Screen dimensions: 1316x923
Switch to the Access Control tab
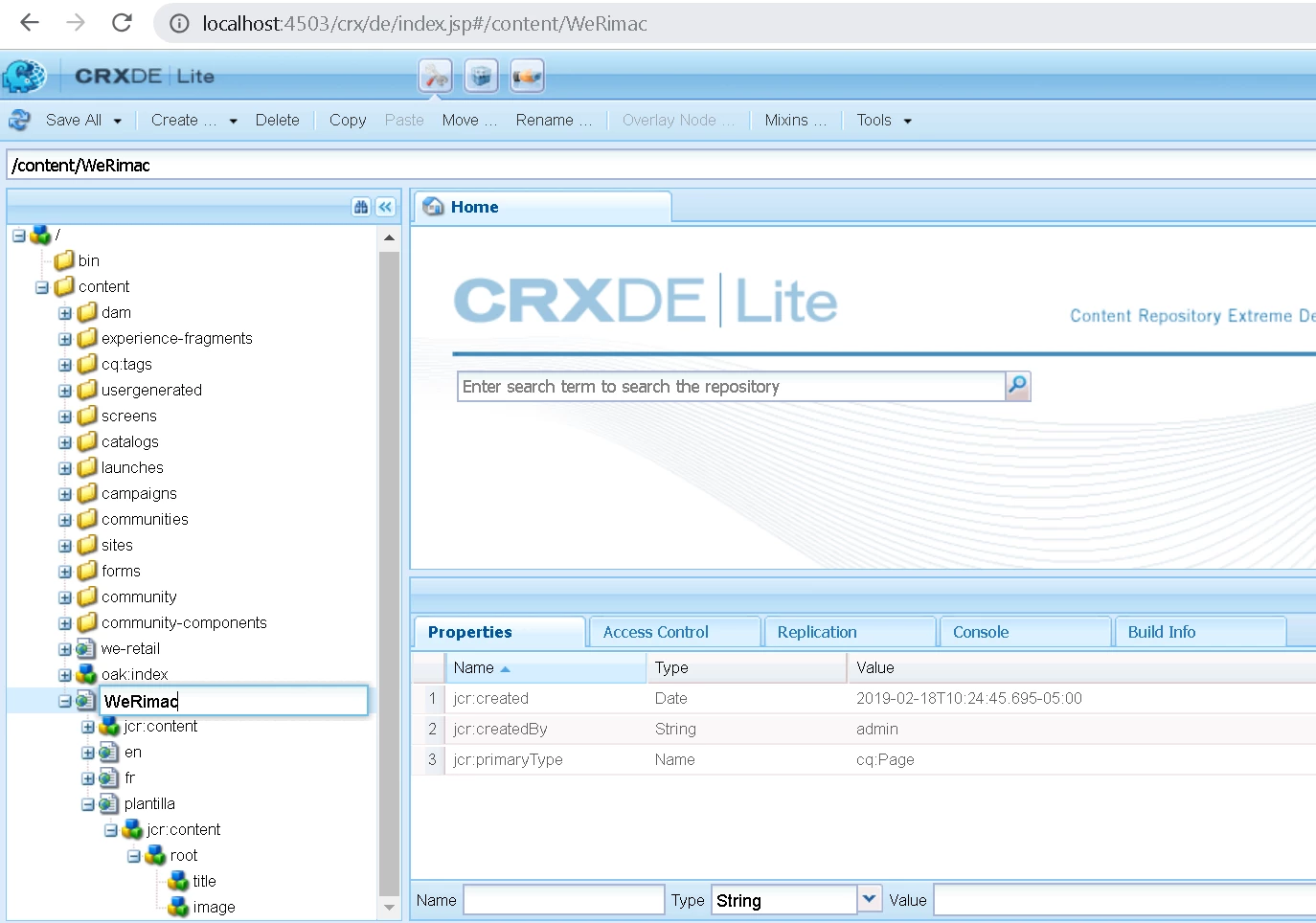[674, 632]
